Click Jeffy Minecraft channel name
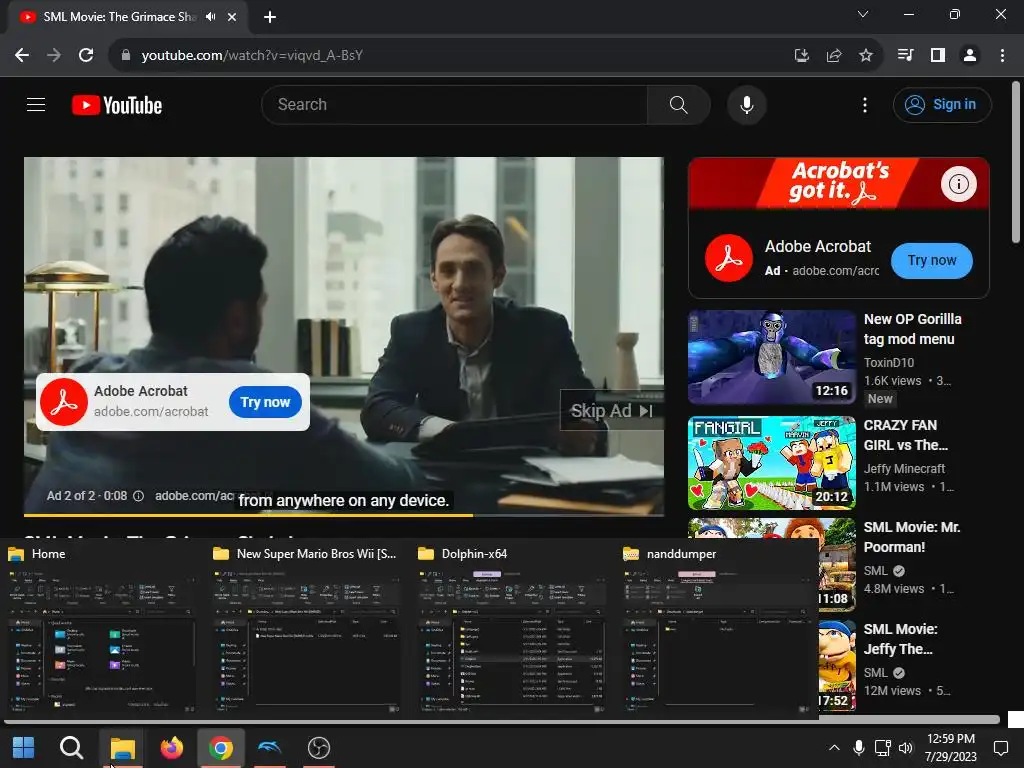Viewport: 1024px width, 768px height. (x=904, y=469)
